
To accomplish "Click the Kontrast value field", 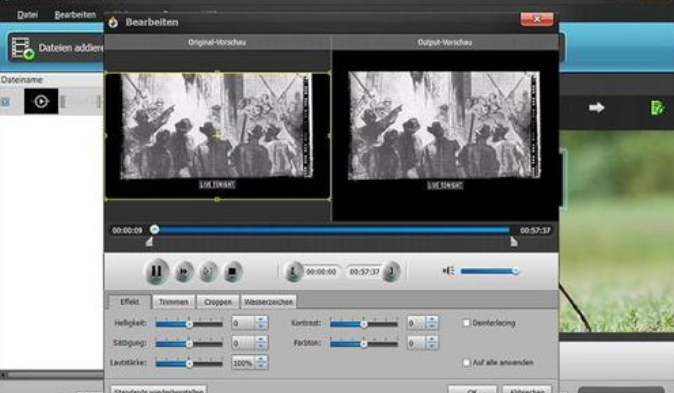I will [417, 323].
